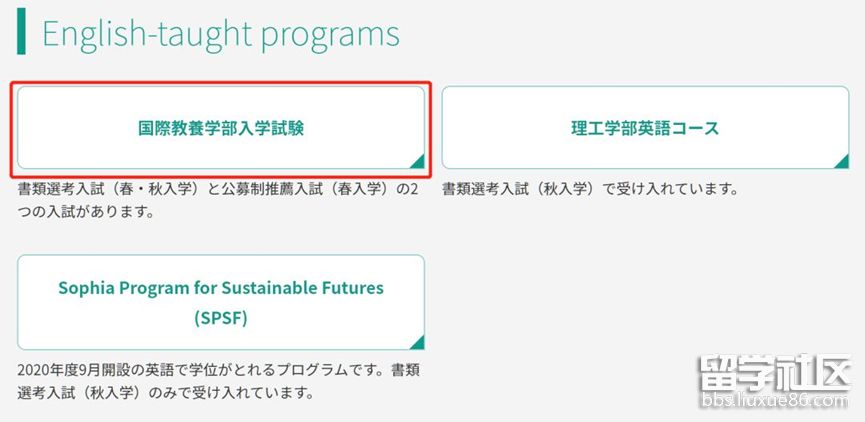The image size is (865, 422).
Task: Open the 国際教養学部入学試験 card
Action: tap(220, 128)
